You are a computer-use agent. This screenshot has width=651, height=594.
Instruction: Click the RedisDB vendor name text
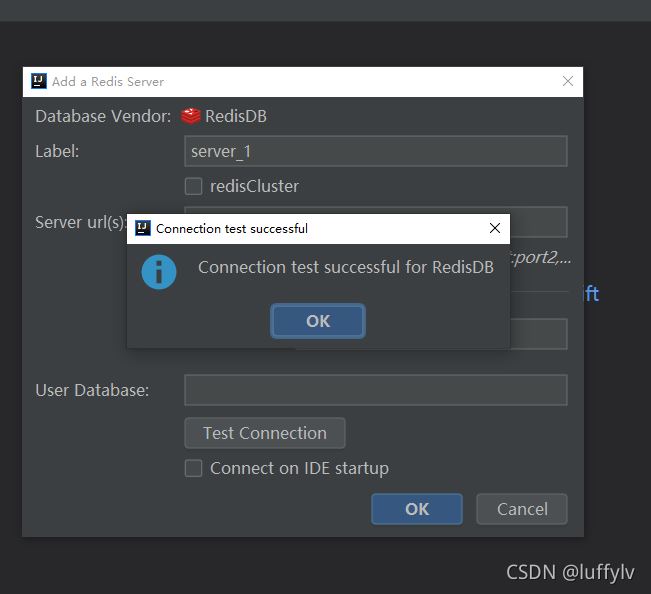236,116
